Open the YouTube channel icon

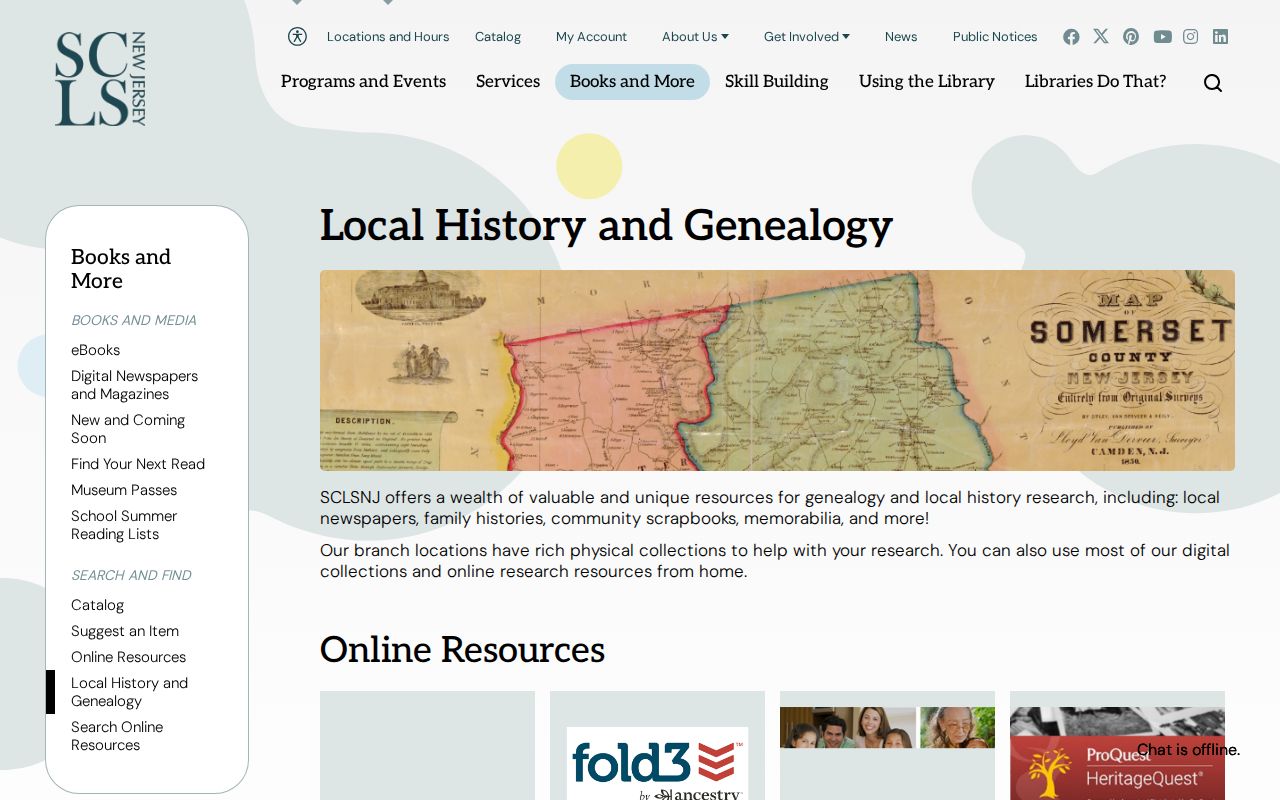coord(1162,37)
